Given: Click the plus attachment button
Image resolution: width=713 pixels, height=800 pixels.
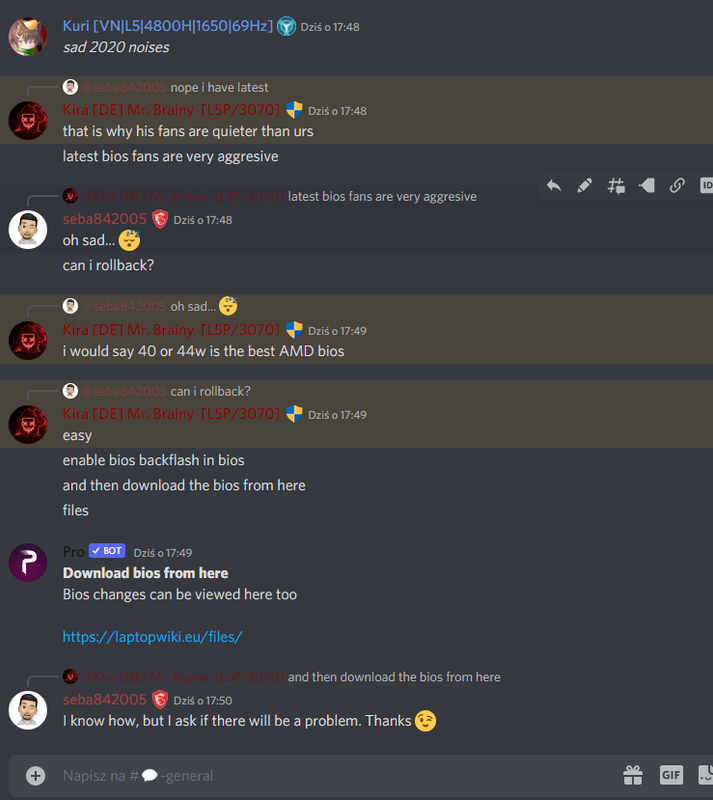Looking at the screenshot, I should point(35,776).
